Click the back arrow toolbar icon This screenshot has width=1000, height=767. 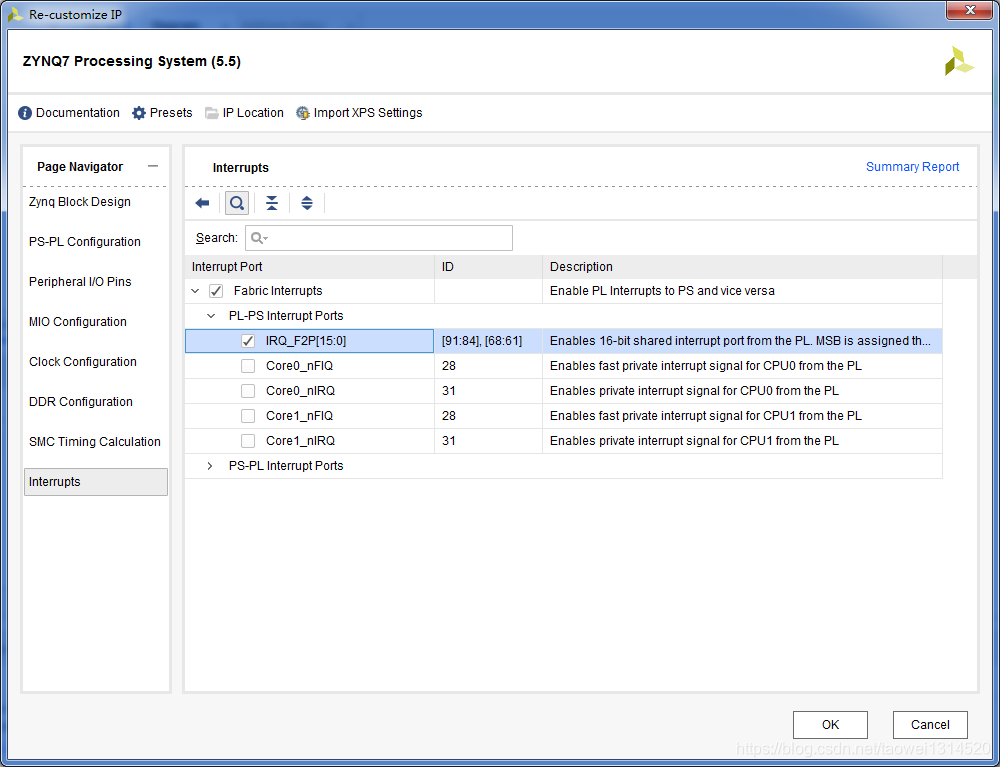pos(202,203)
